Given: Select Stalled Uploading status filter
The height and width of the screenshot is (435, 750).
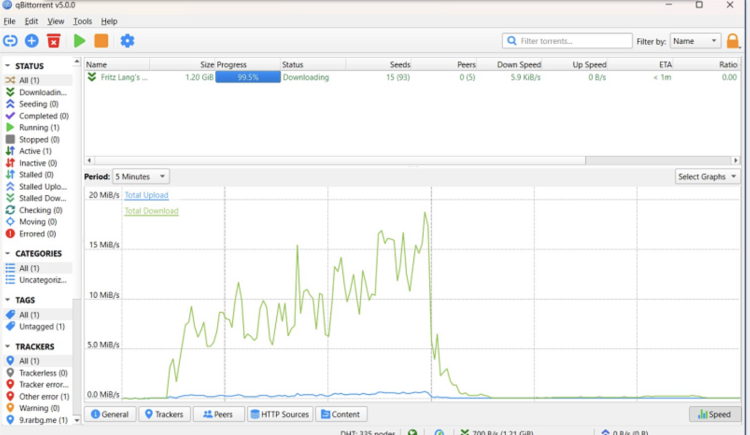Looking at the screenshot, I should (x=38, y=187).
